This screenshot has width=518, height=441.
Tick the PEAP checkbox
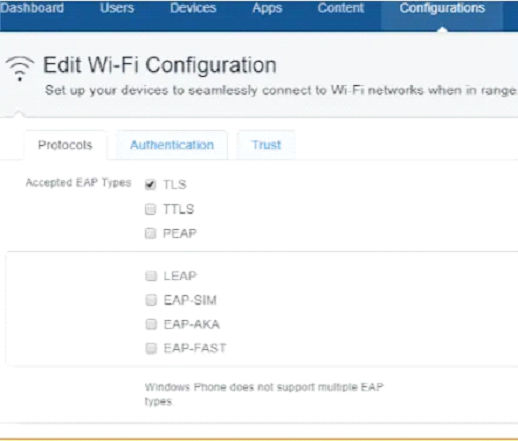tap(150, 233)
